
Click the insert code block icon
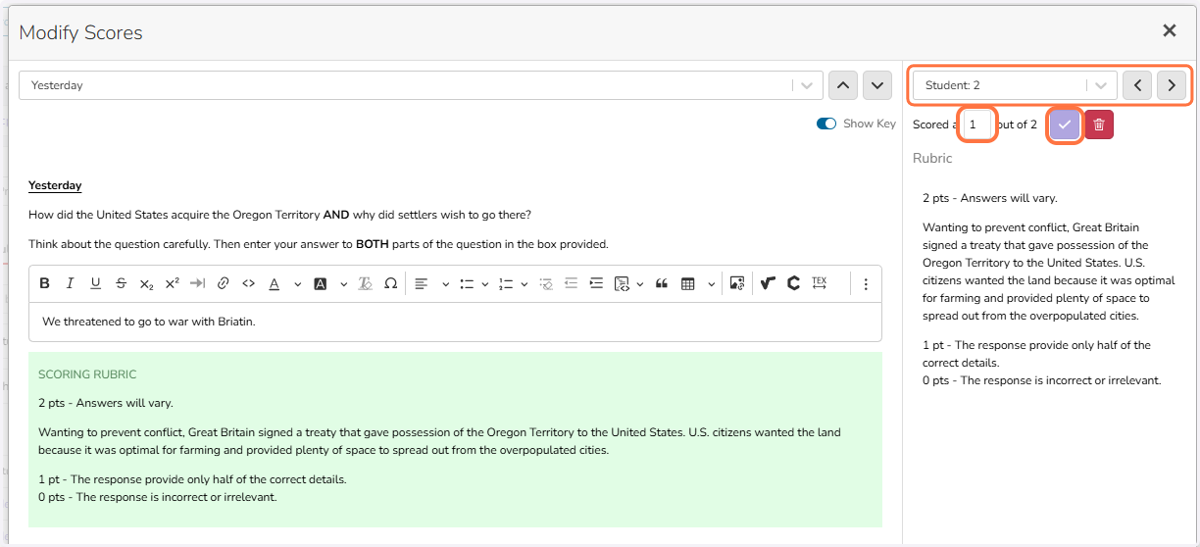(621, 284)
